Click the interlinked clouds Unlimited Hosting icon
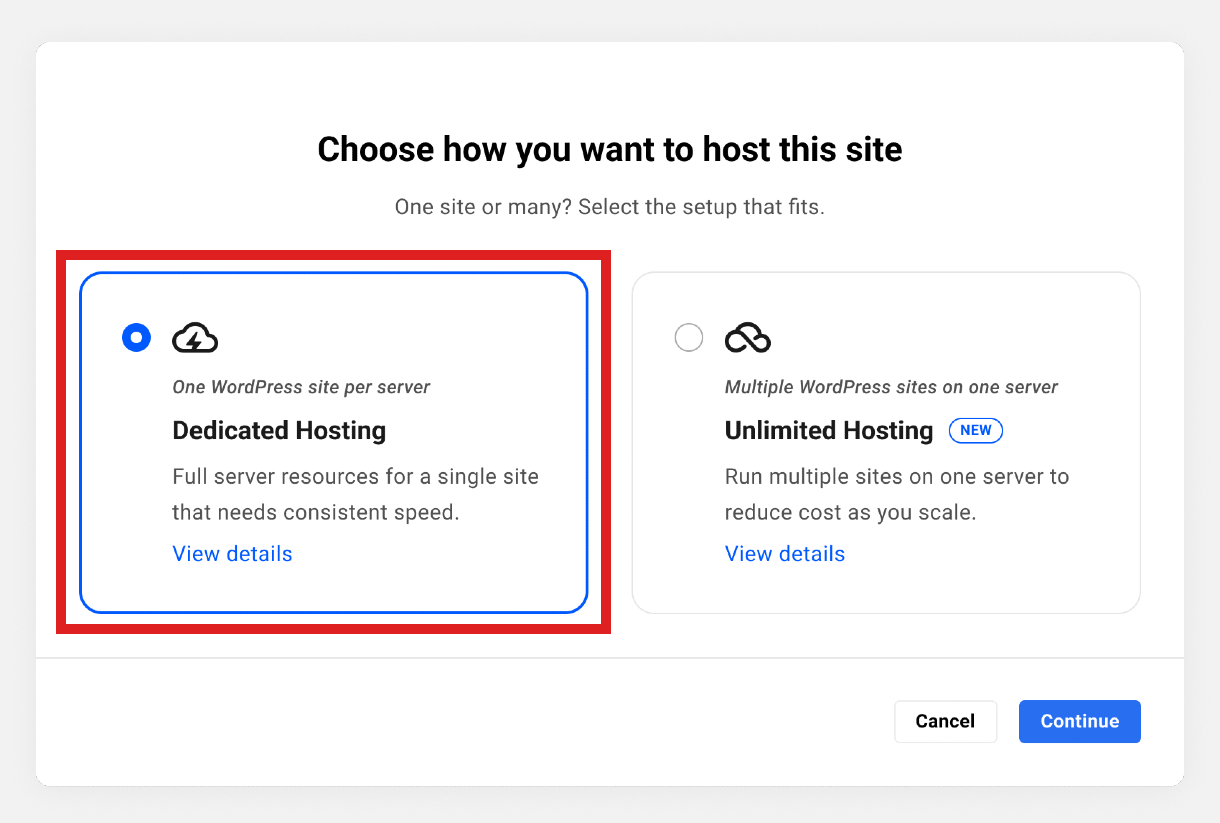The width and height of the screenshot is (1220, 823). click(748, 338)
